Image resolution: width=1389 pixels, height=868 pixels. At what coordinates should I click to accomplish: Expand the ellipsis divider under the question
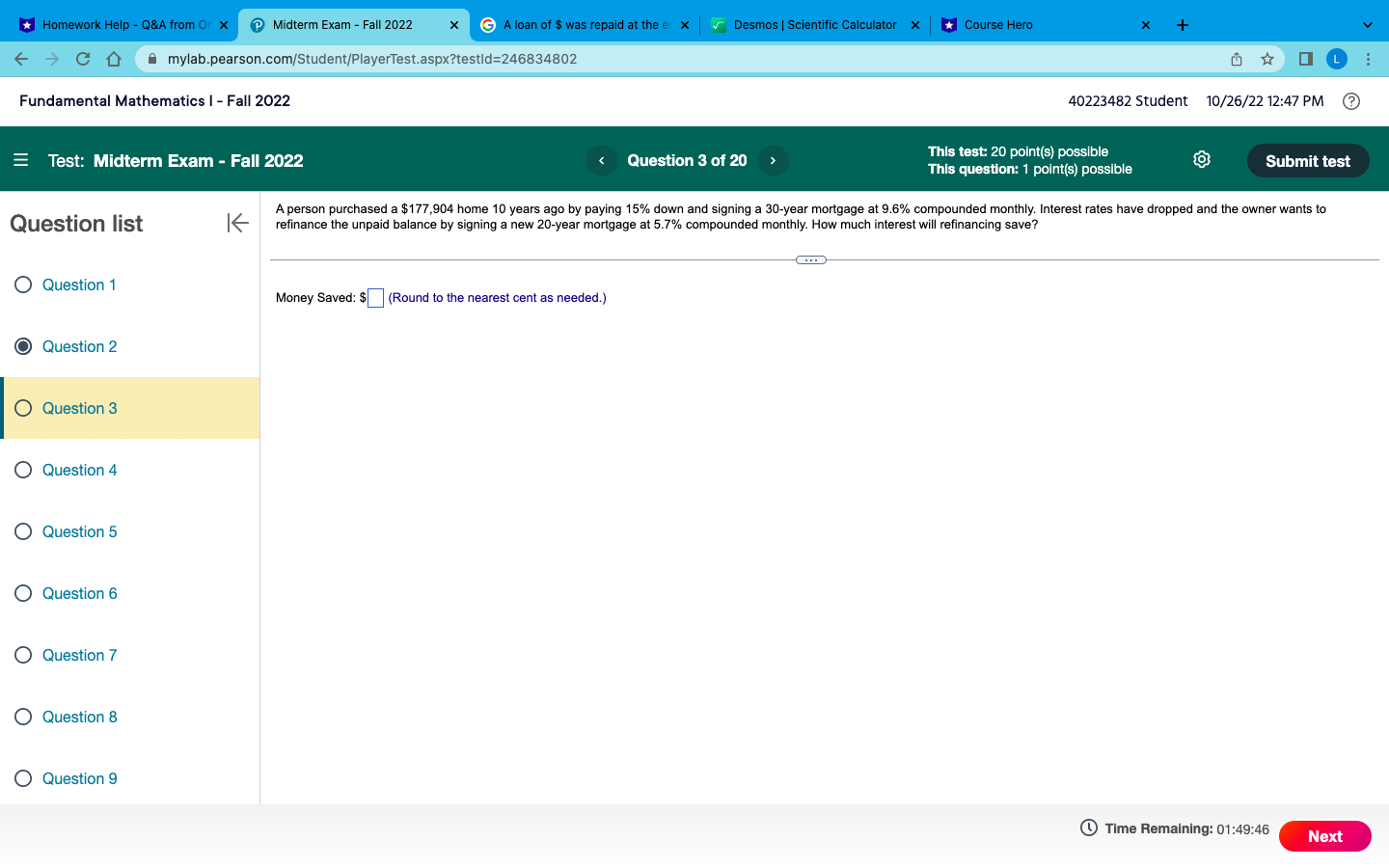(810, 259)
